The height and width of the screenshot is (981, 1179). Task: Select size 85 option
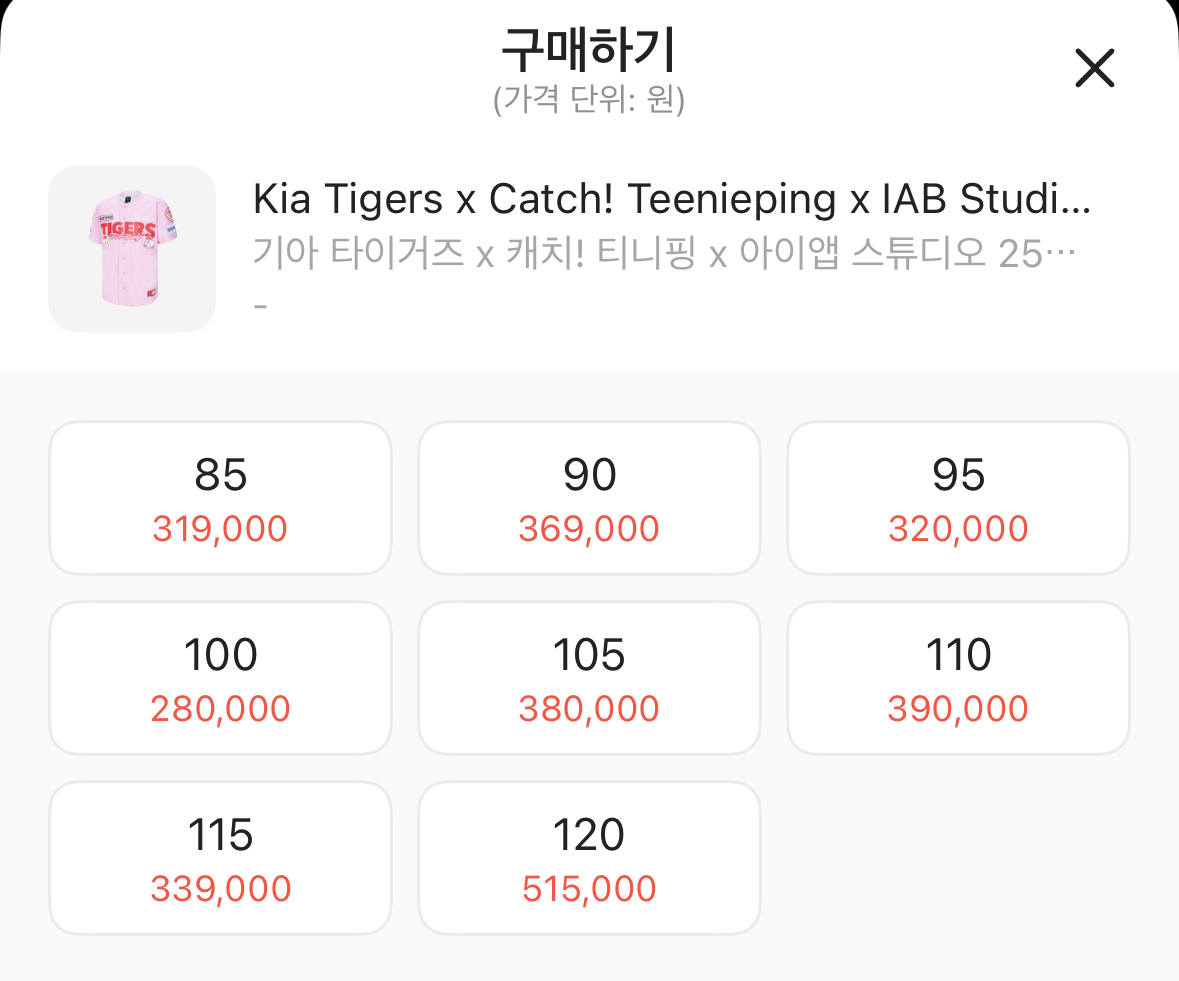click(220, 498)
